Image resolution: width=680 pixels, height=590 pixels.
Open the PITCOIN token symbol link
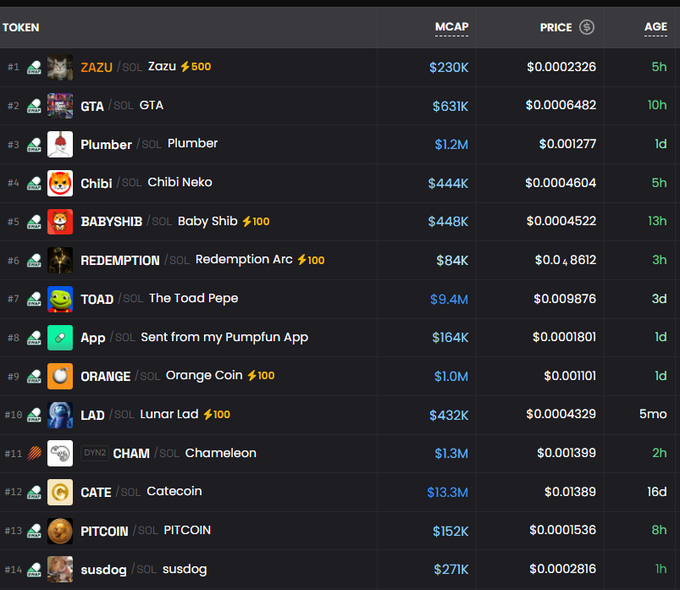105,531
